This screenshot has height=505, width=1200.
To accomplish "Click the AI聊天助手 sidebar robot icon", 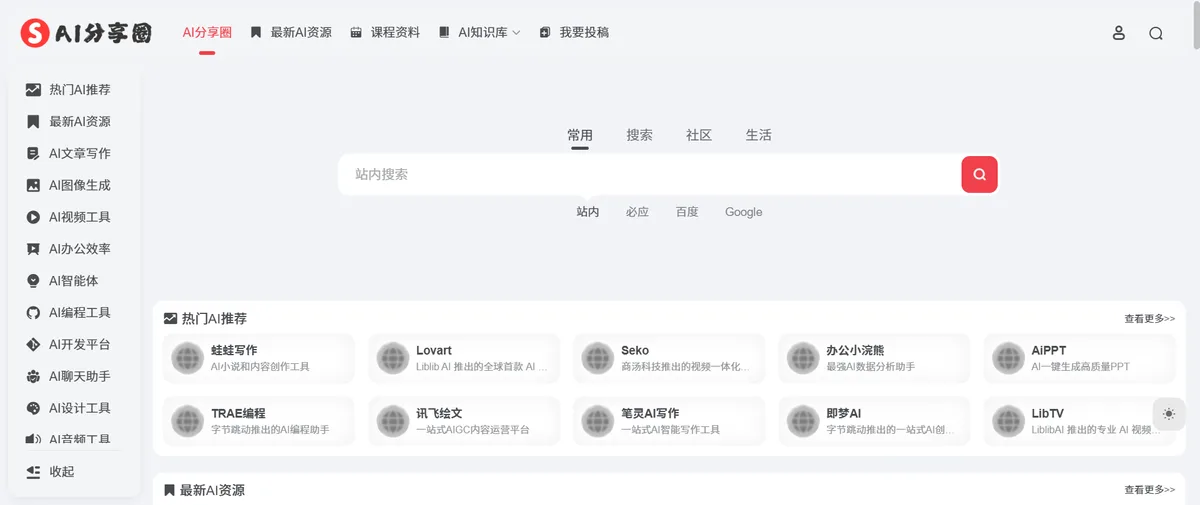I will point(33,377).
